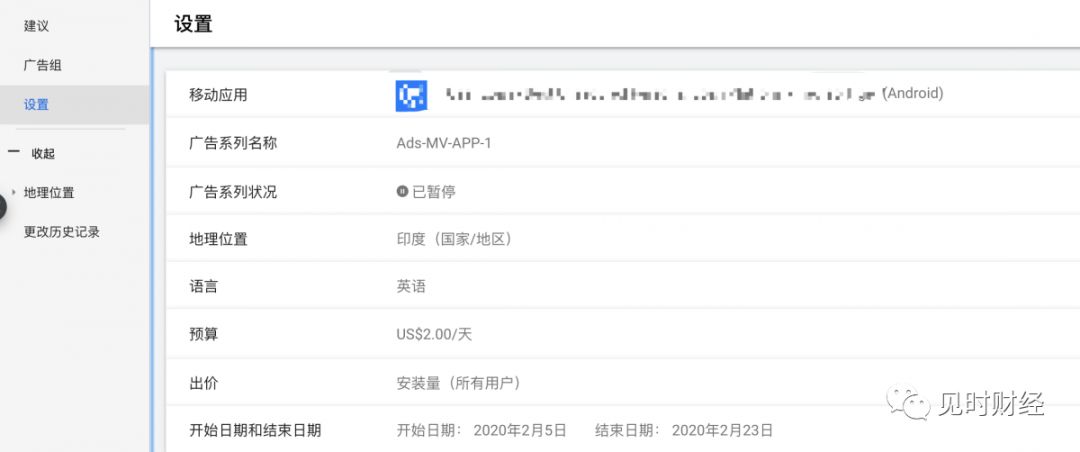The height and width of the screenshot is (452, 1080).
Task: Click the blue mobile app icon
Action: 411,95
